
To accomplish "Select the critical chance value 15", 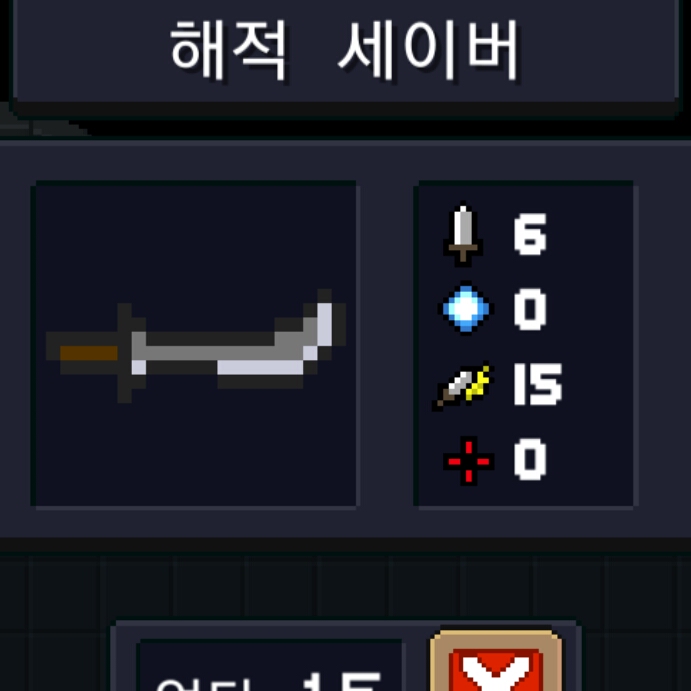I will (538, 384).
